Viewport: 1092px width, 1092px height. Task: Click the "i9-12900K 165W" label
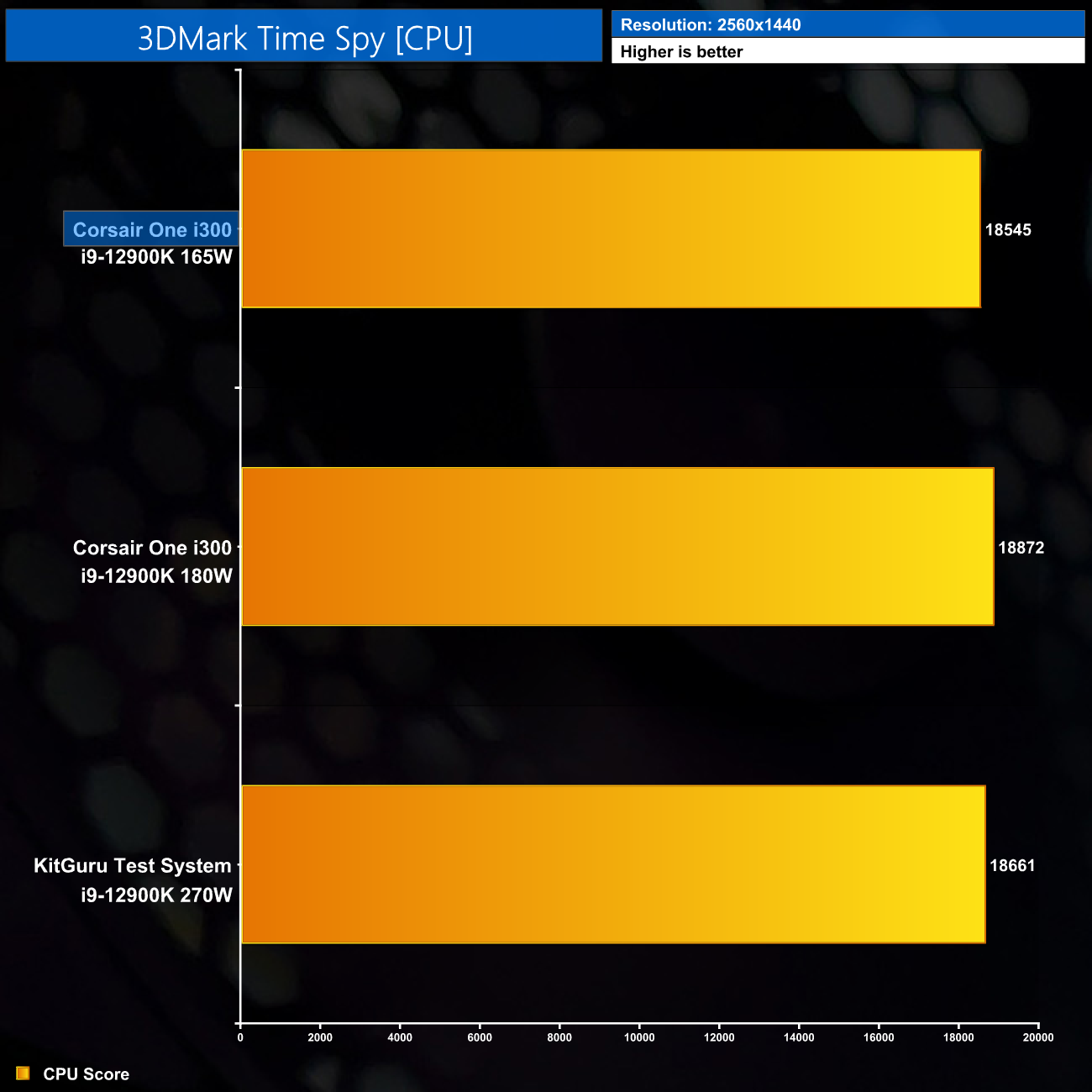point(156,257)
